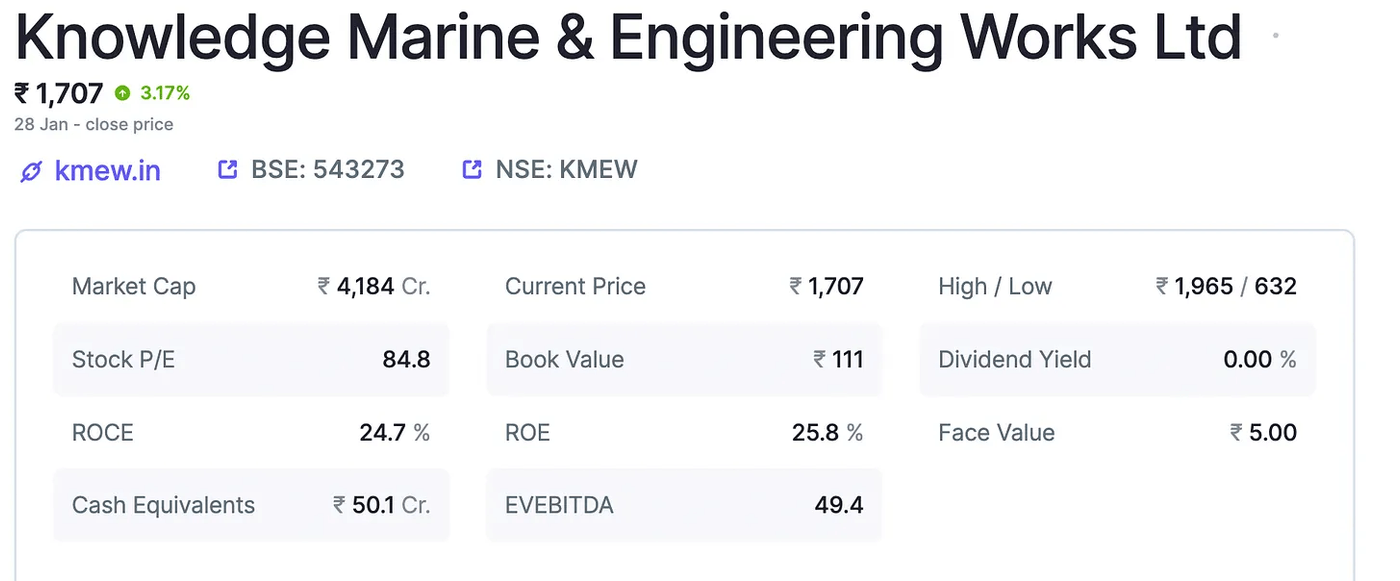Open the external-link icon next to NSE: KMEW
Screen dimensions: 1400x581
[x=471, y=169]
